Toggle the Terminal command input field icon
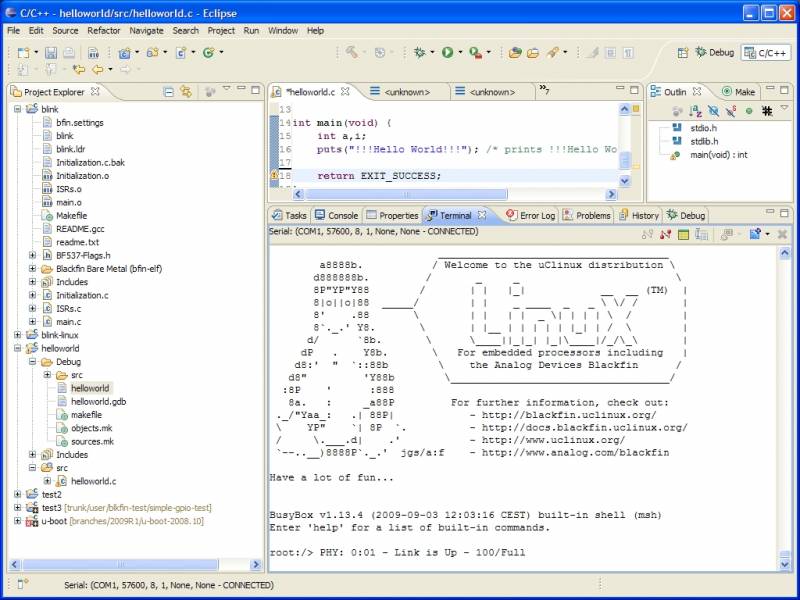The width and height of the screenshot is (800, 600). tap(701, 234)
